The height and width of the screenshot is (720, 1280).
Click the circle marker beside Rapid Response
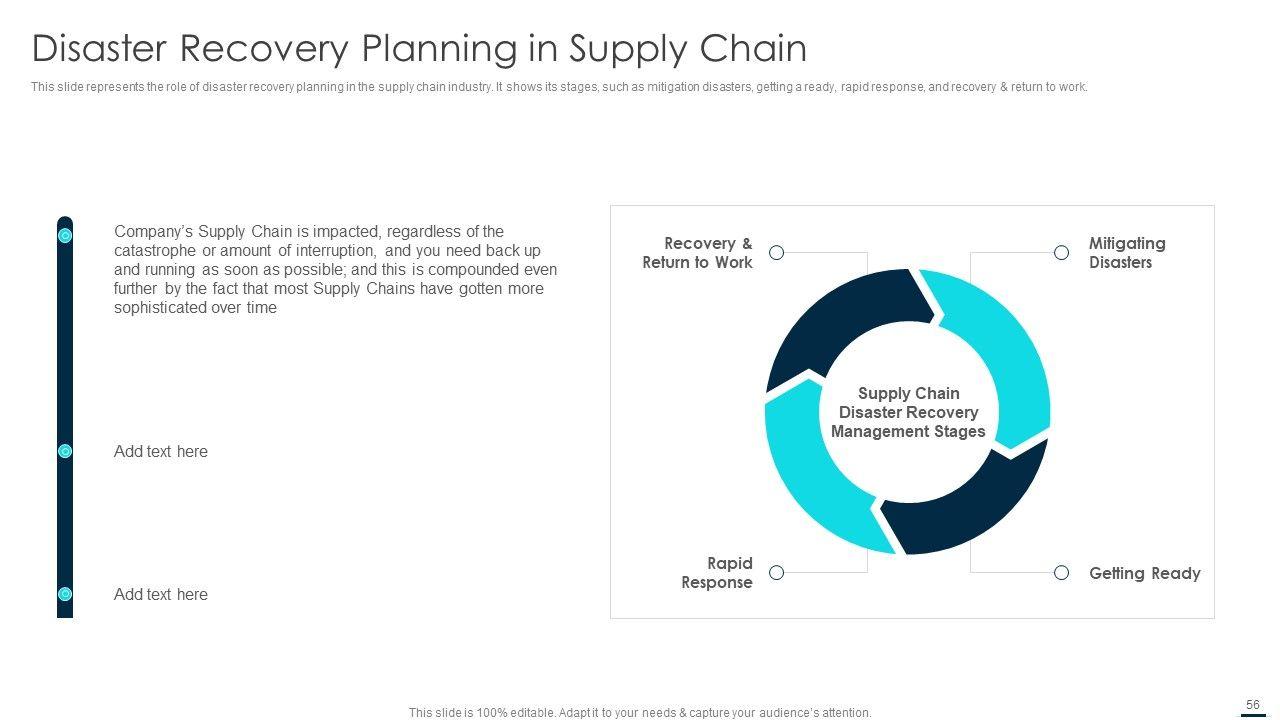tap(776, 573)
